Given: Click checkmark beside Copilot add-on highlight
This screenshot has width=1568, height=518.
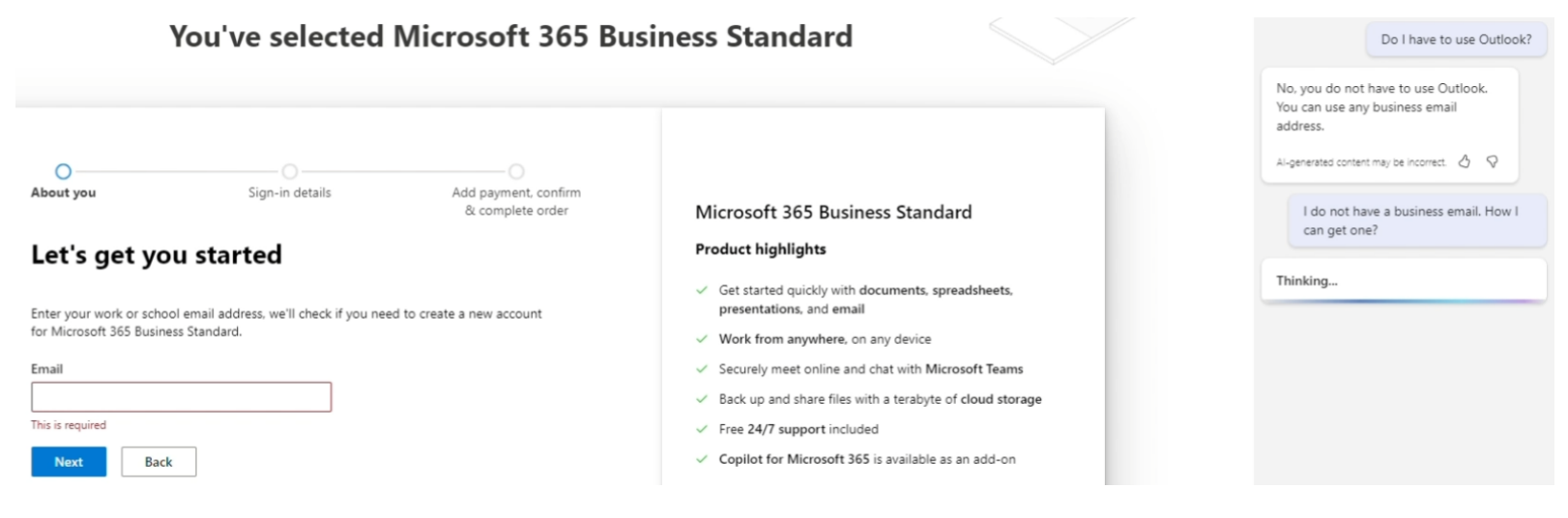Looking at the screenshot, I should coord(702,459).
